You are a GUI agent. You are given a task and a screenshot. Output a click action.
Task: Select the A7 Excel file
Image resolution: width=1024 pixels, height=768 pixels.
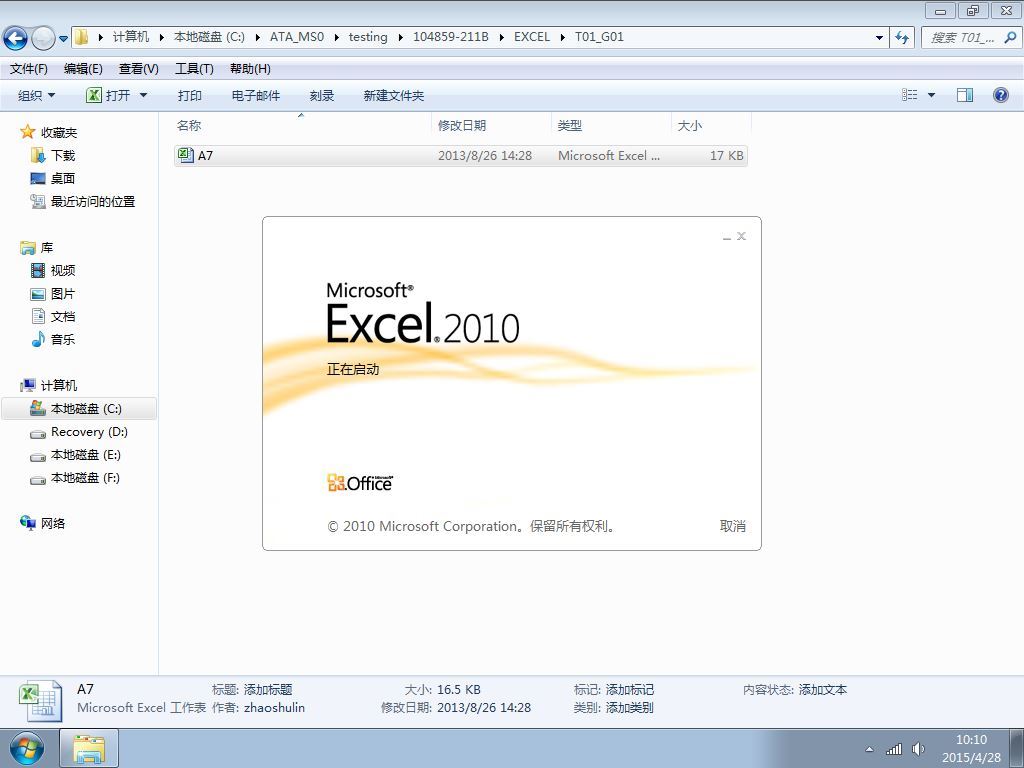(460, 155)
